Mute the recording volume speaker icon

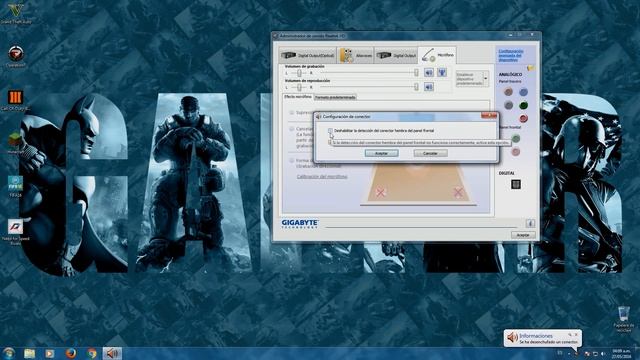point(429,73)
